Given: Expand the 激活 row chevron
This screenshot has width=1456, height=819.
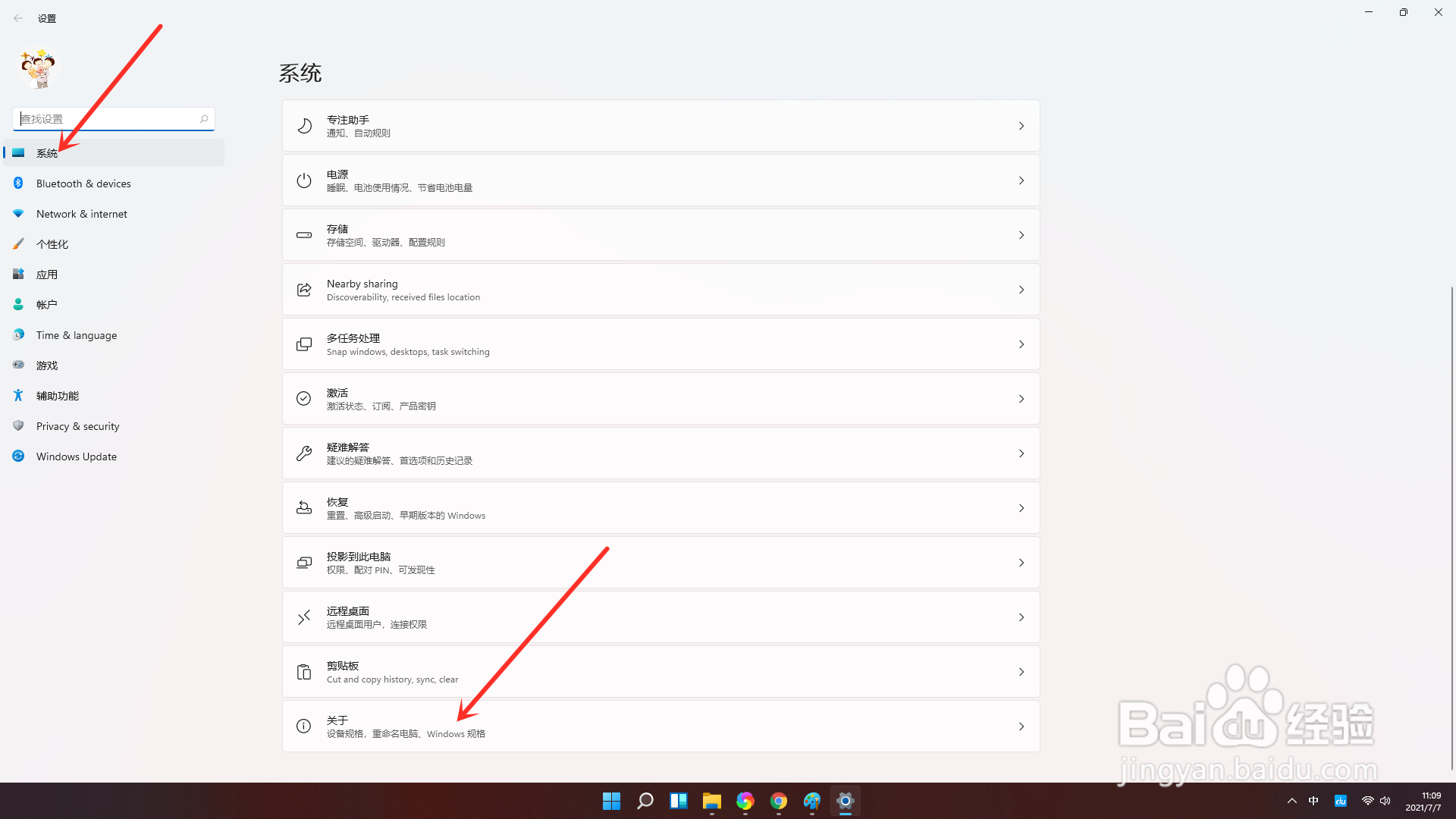Looking at the screenshot, I should (x=1021, y=399).
